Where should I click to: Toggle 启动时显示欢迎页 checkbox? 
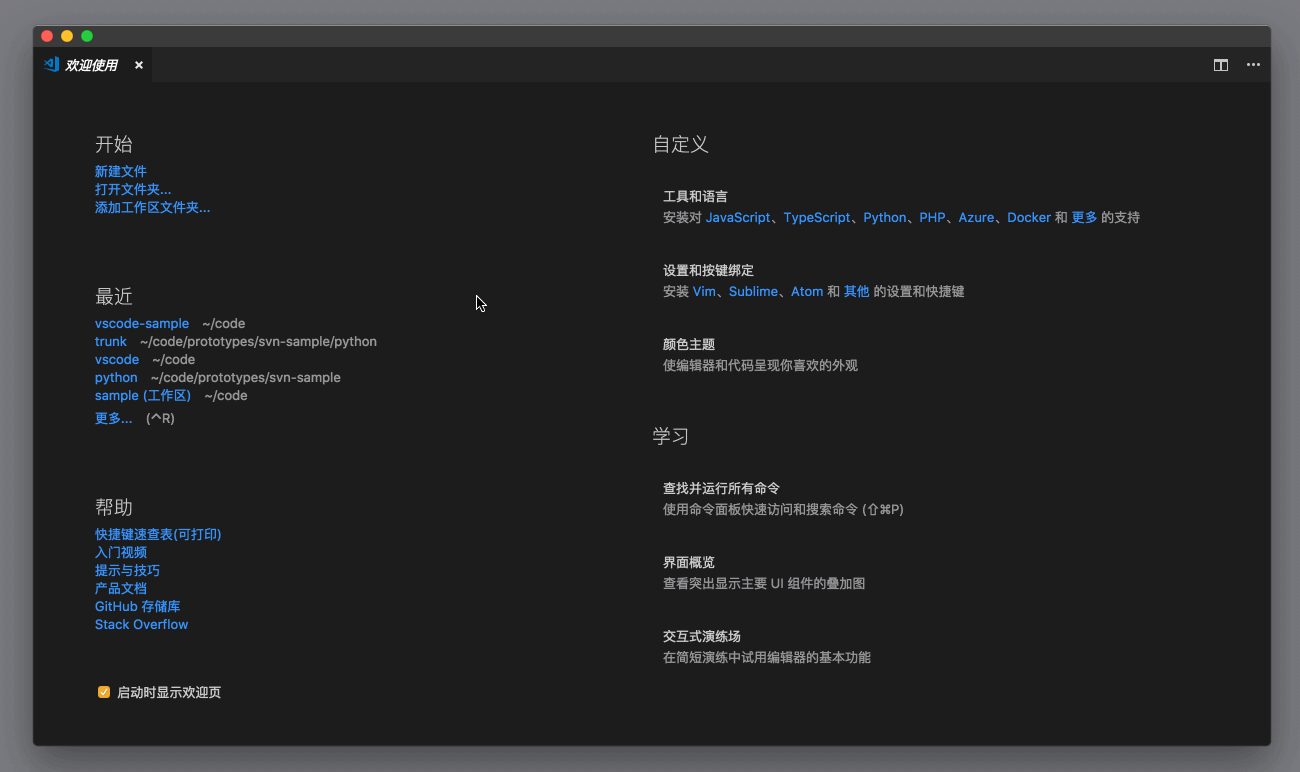pyautogui.click(x=104, y=692)
